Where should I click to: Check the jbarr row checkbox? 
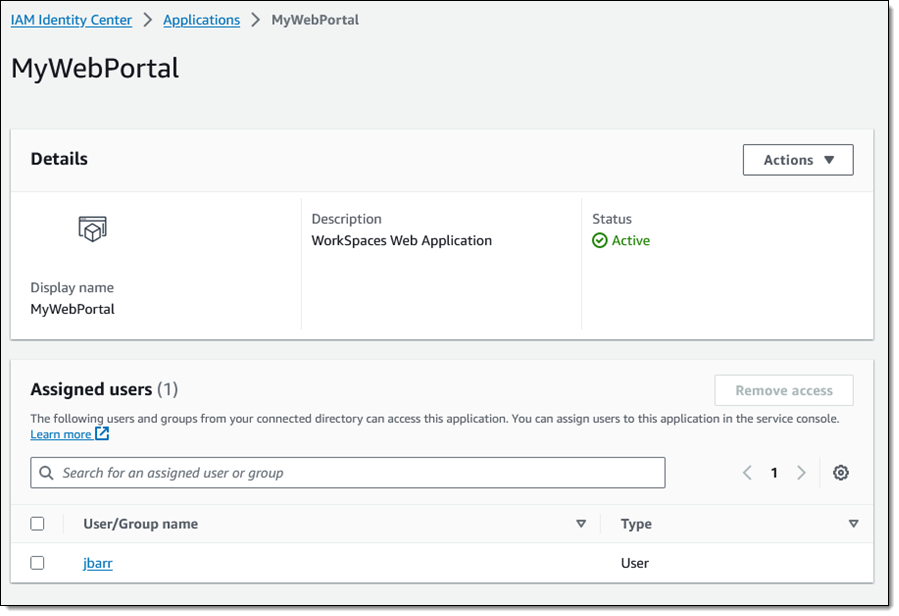(37, 563)
